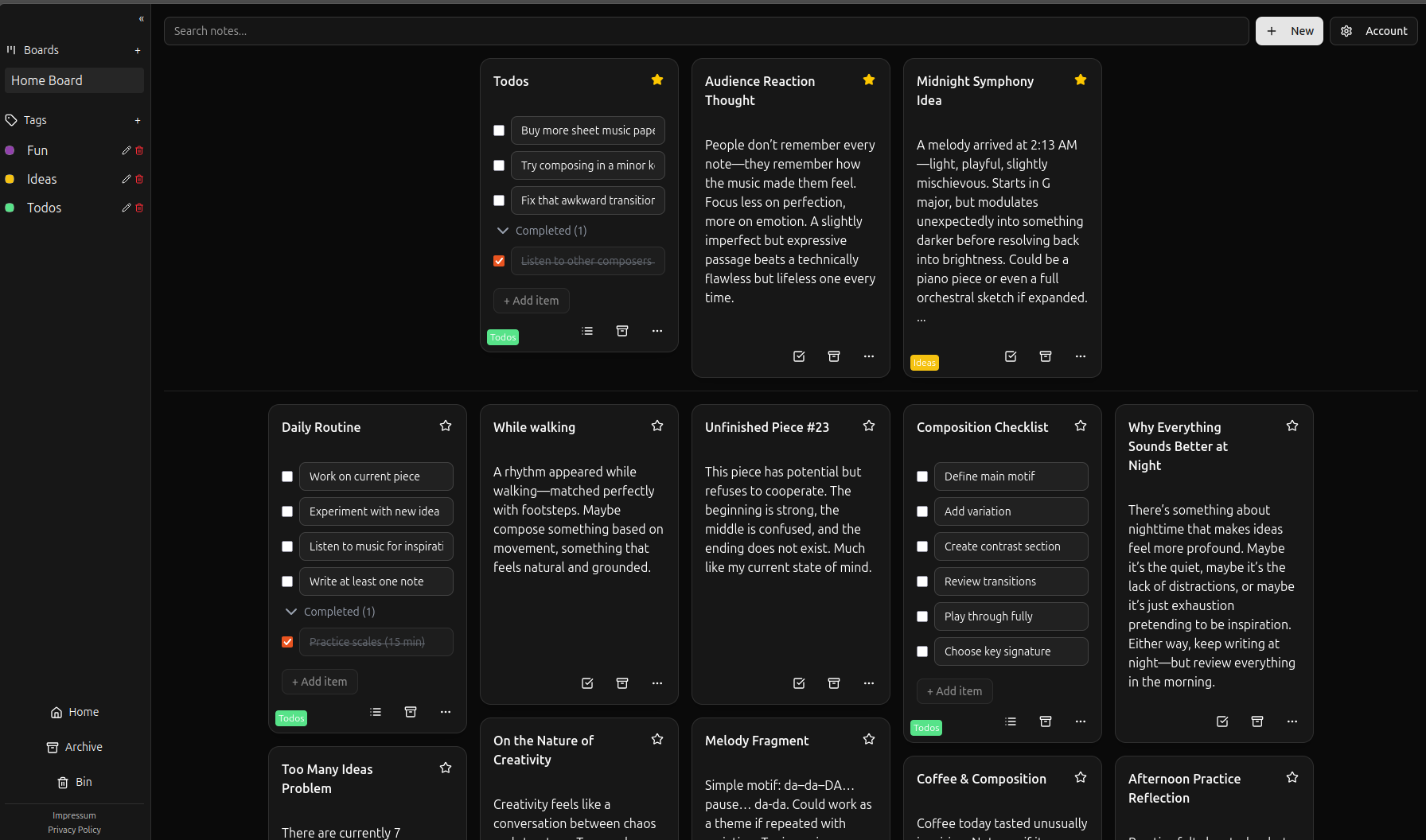The width and height of the screenshot is (1426, 840).
Task: Switch Daily Routine to list view icon
Action: [x=376, y=712]
